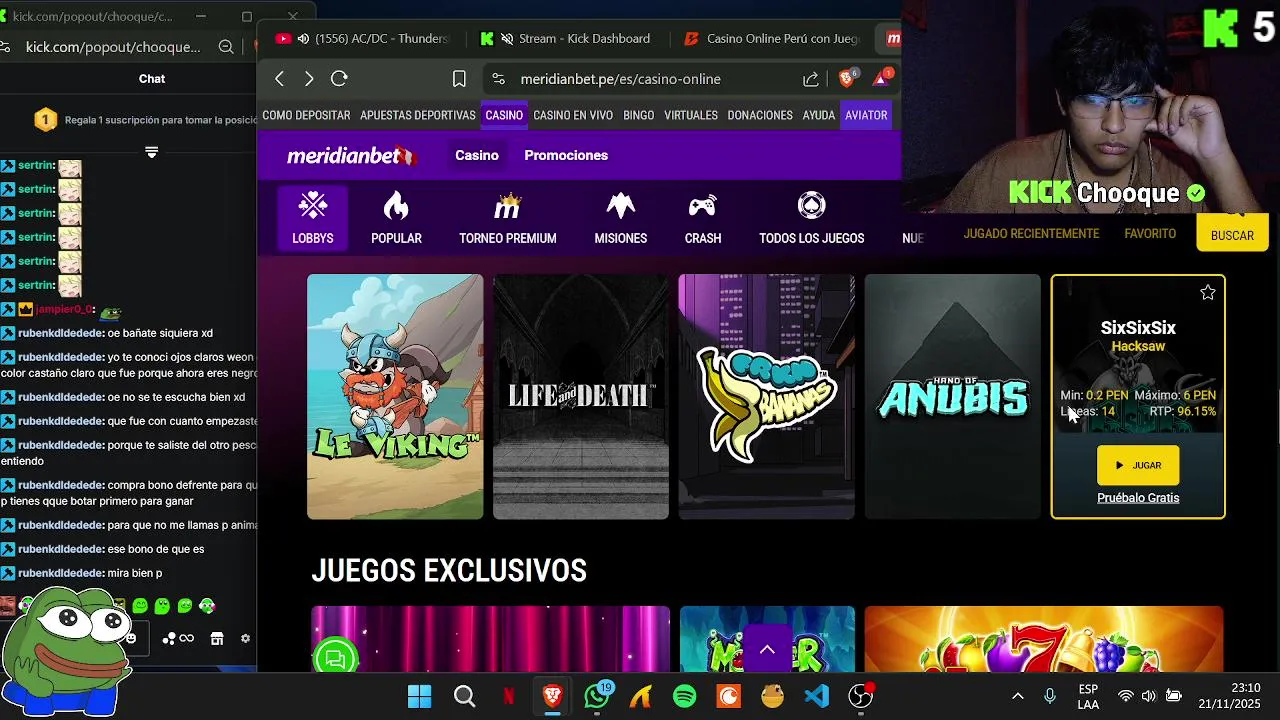The image size is (1280, 720).
Task: Click the microphone icon in the system tray
Action: tap(1049, 696)
